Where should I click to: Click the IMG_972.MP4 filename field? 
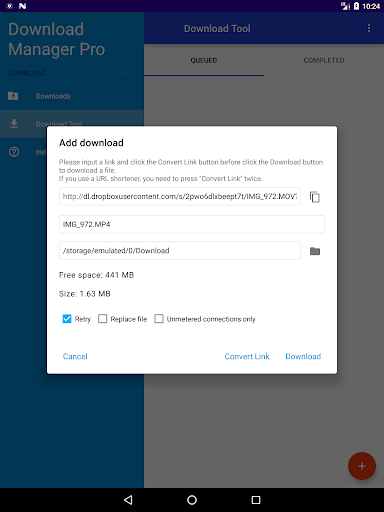click(192, 224)
